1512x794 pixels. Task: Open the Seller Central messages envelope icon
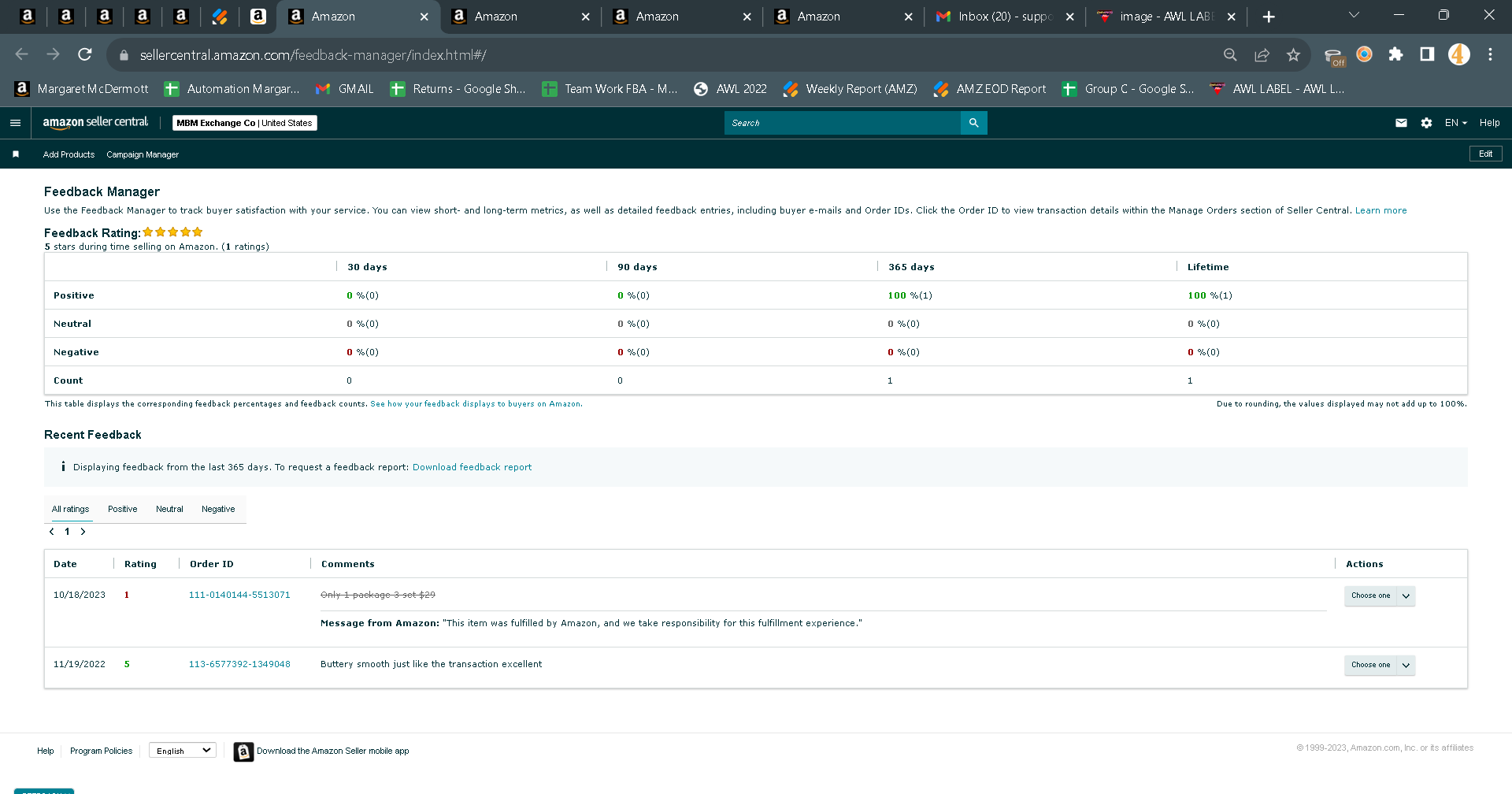[x=1401, y=123]
